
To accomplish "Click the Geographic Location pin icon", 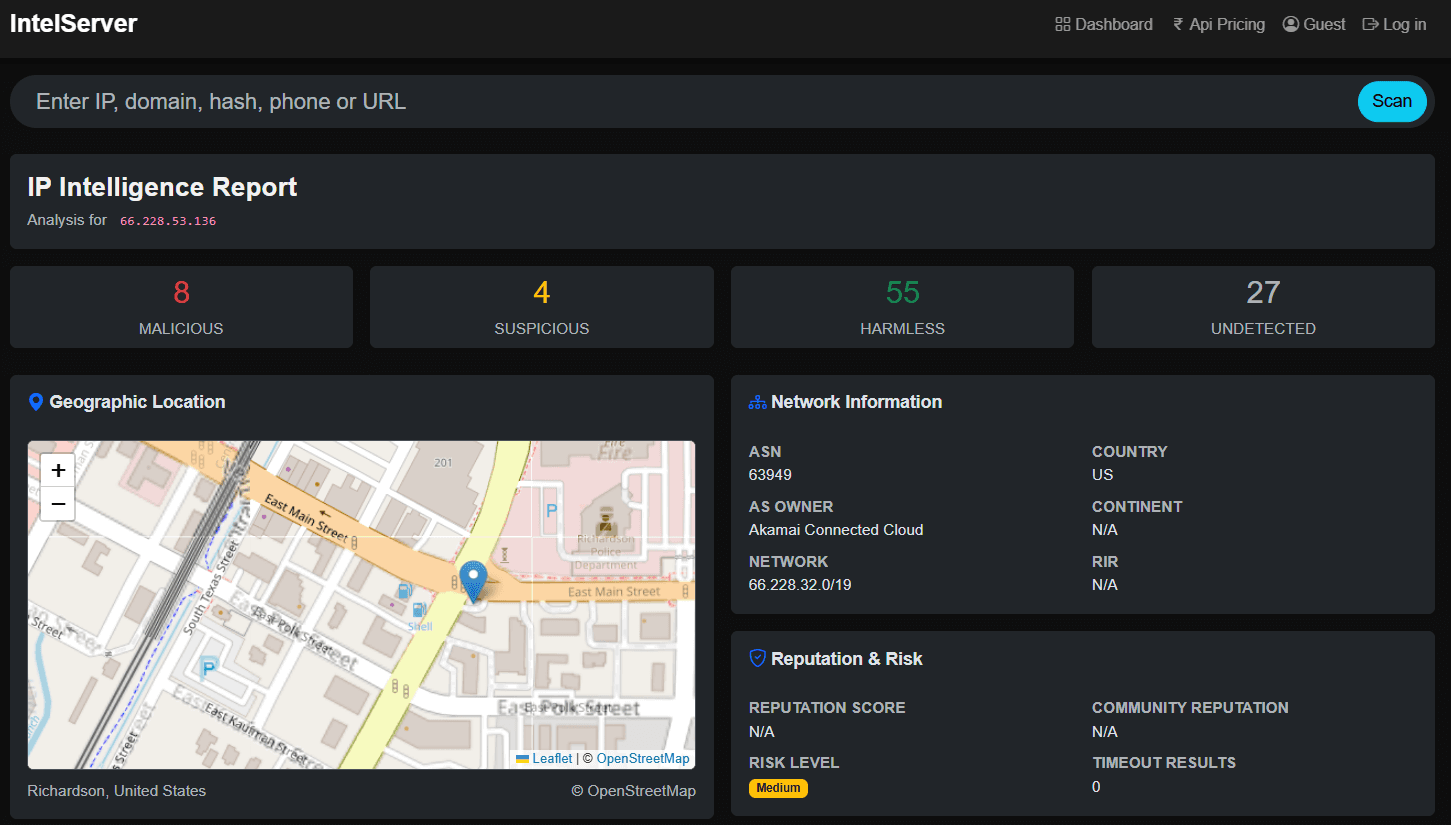I will coord(36,401).
